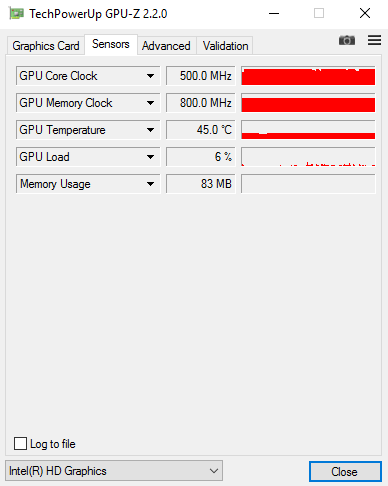Screen dimensions: 388x486
Task: Take a screenshot with the camera icon
Action: (x=347, y=40)
